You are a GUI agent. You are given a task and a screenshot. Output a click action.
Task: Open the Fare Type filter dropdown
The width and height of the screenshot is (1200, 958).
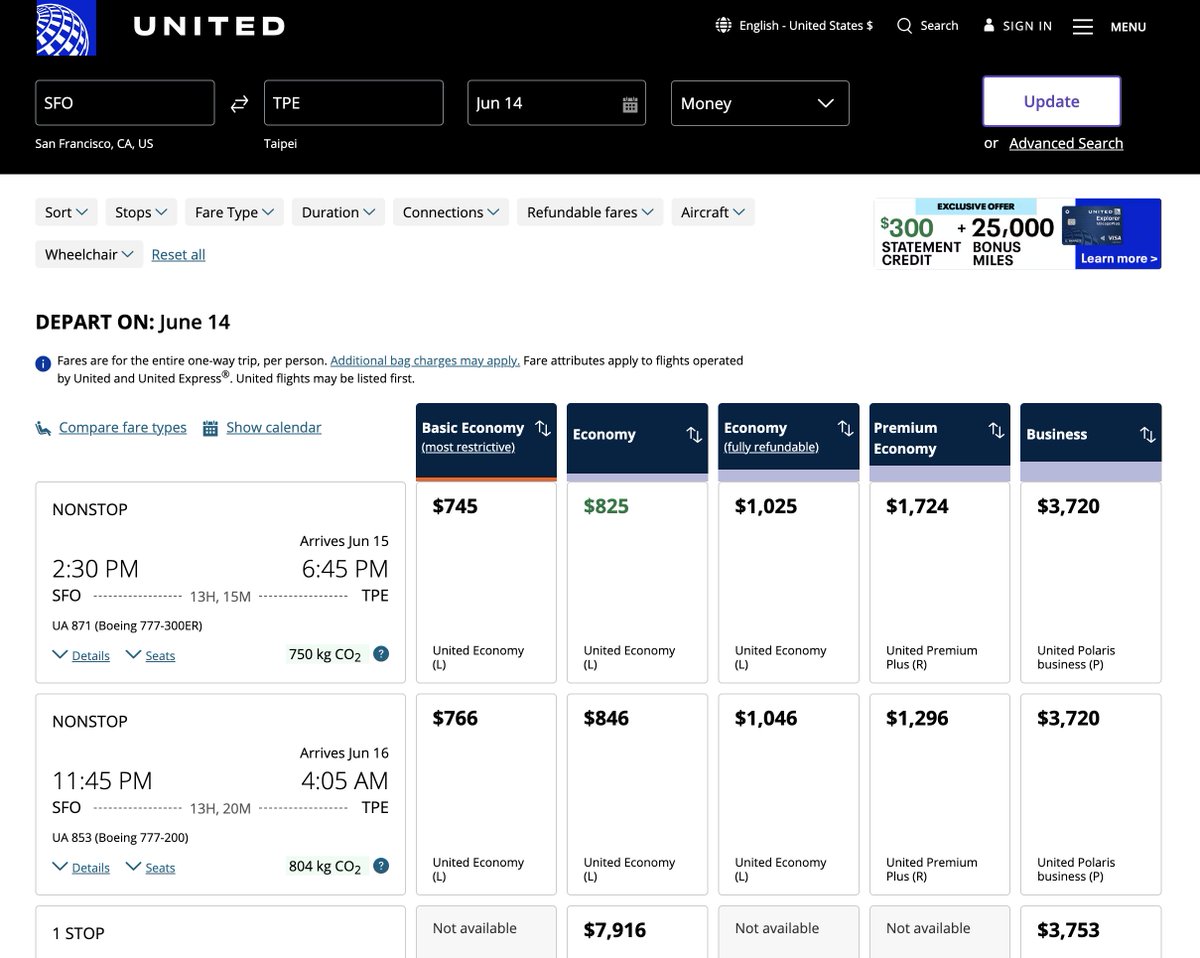235,212
